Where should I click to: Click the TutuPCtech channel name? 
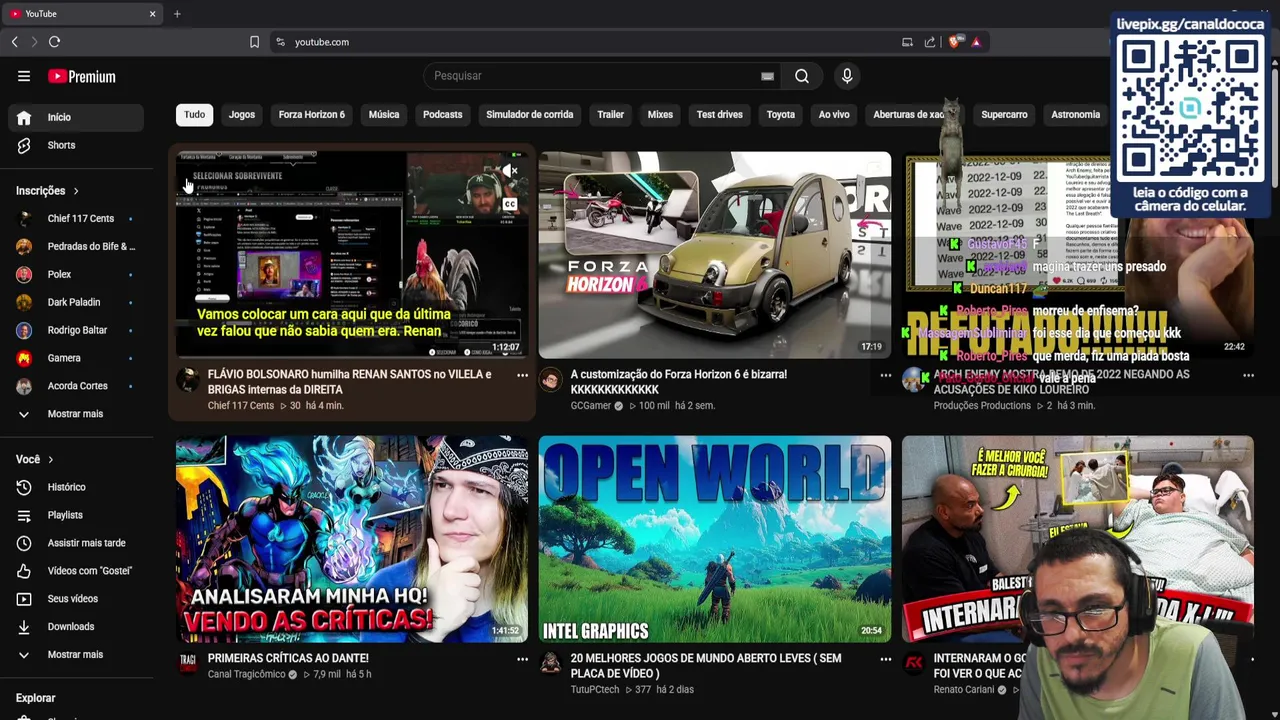(595, 690)
